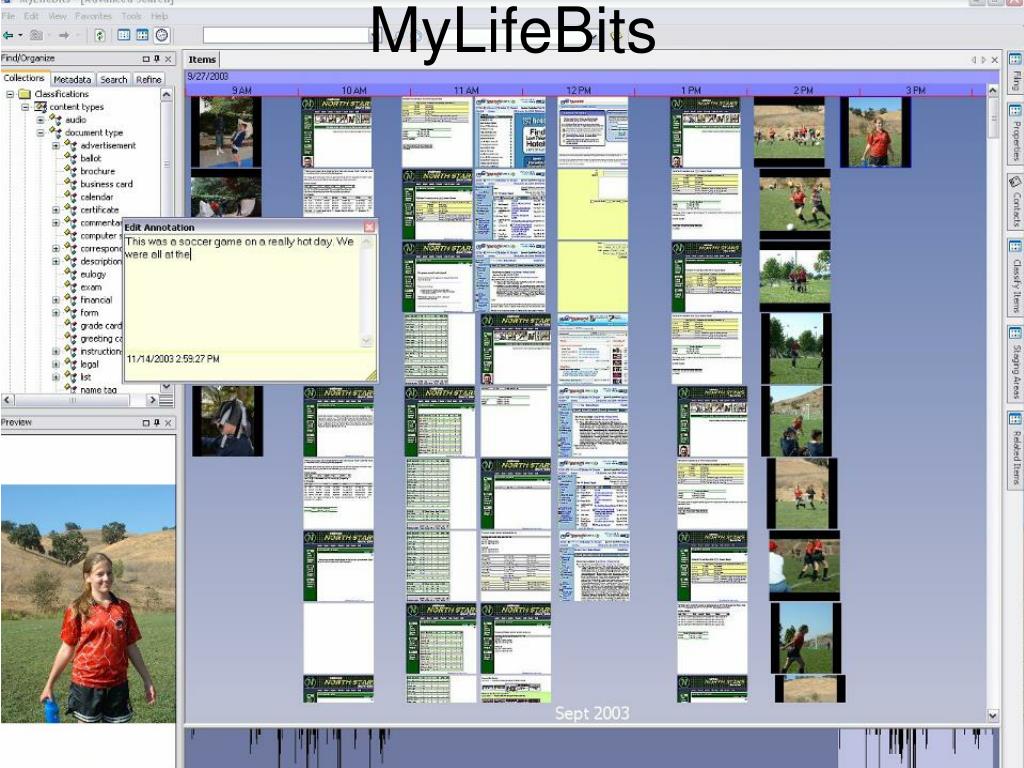
Task: Focus the toolbar search text box
Action: pyautogui.click(x=286, y=35)
